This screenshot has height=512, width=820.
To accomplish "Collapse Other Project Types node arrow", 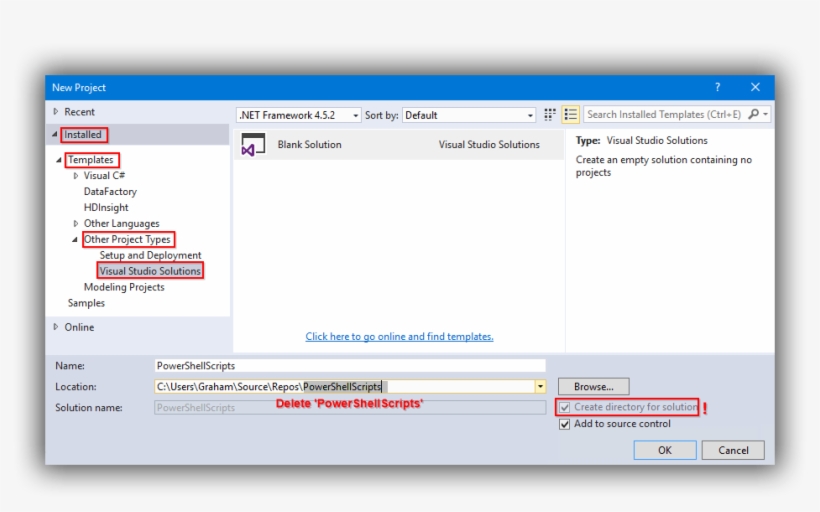I will tap(75, 240).
